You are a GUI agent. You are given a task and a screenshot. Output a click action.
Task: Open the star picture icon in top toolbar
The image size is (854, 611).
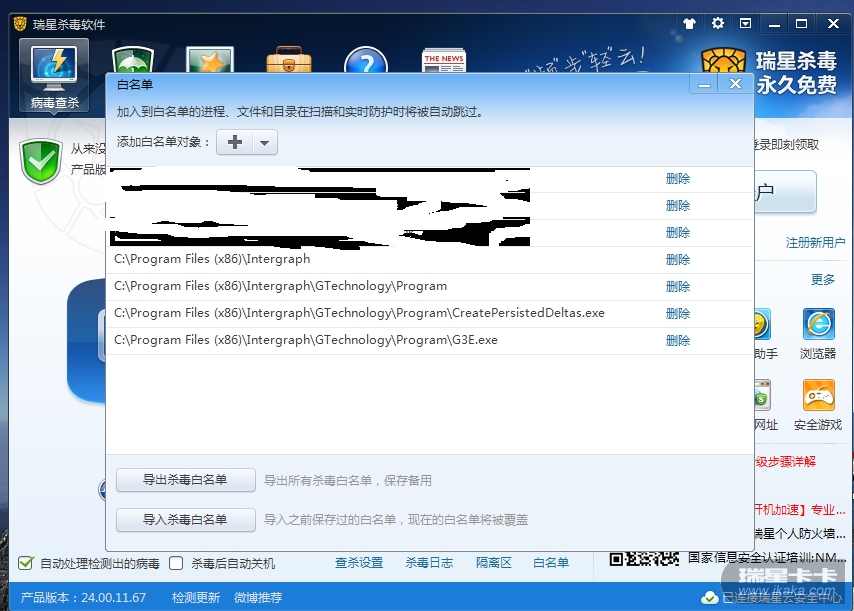coord(210,60)
